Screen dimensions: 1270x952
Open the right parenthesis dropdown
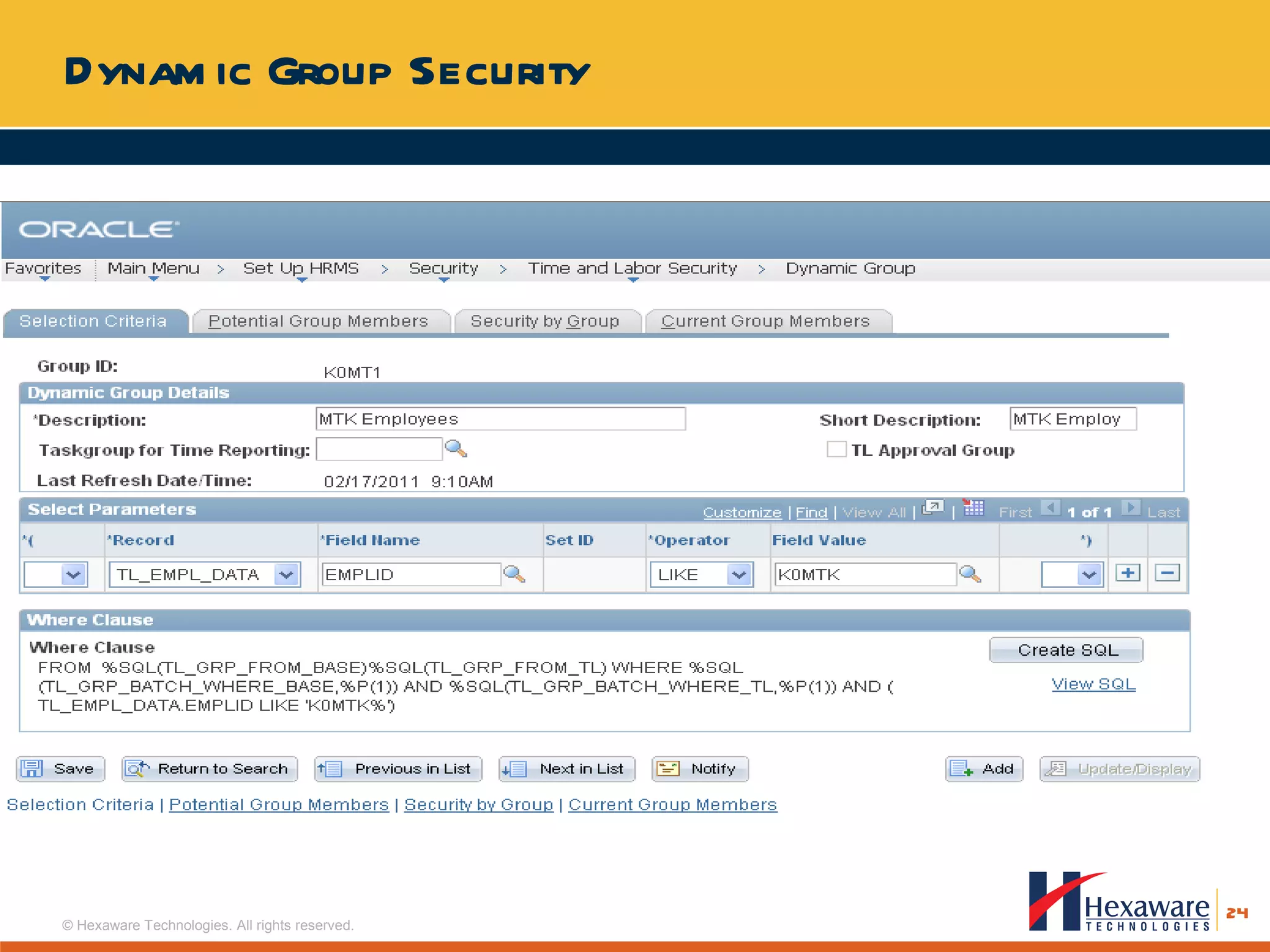1072,575
